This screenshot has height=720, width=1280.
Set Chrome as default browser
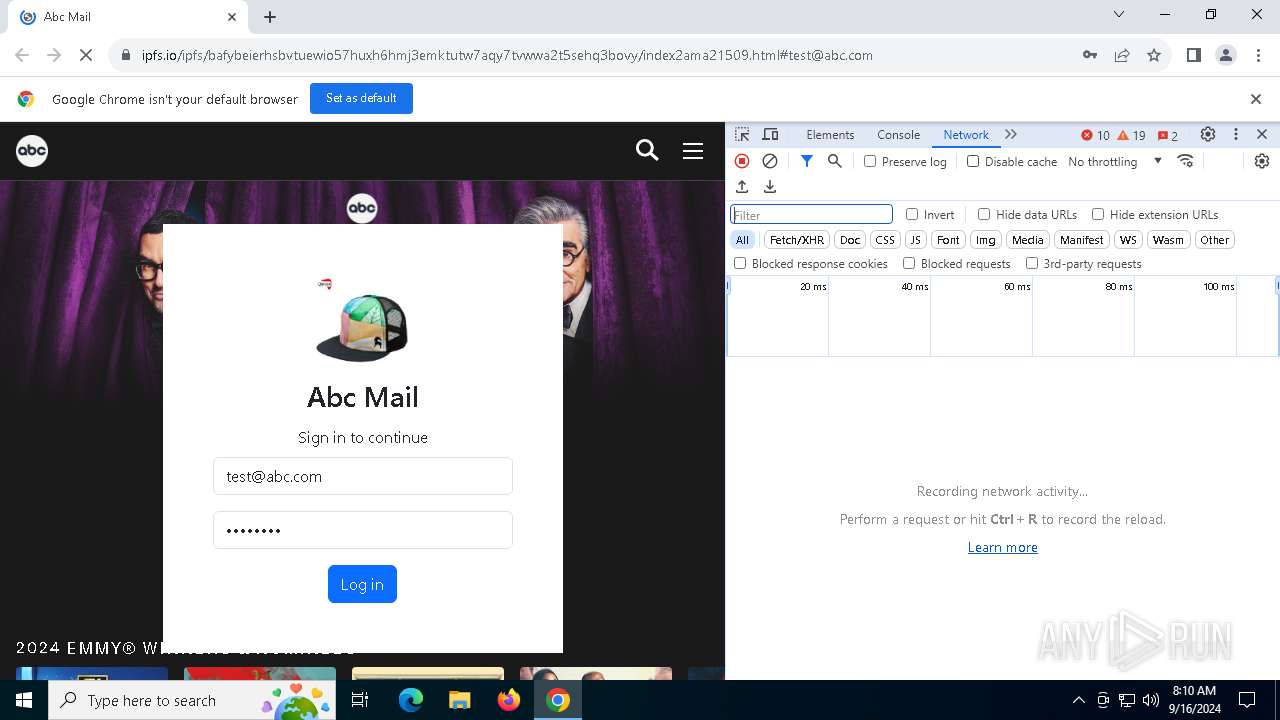pyautogui.click(x=361, y=98)
